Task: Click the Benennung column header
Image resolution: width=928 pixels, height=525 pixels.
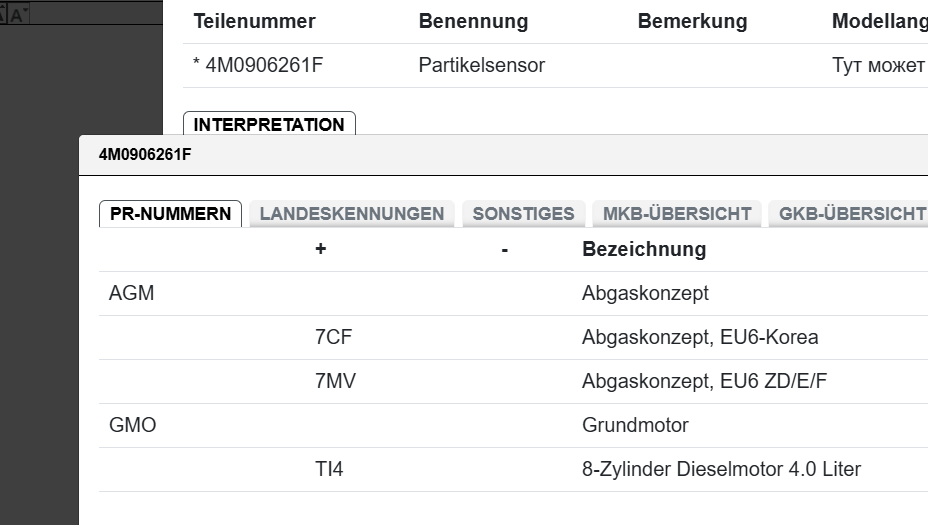Action: 473,21
